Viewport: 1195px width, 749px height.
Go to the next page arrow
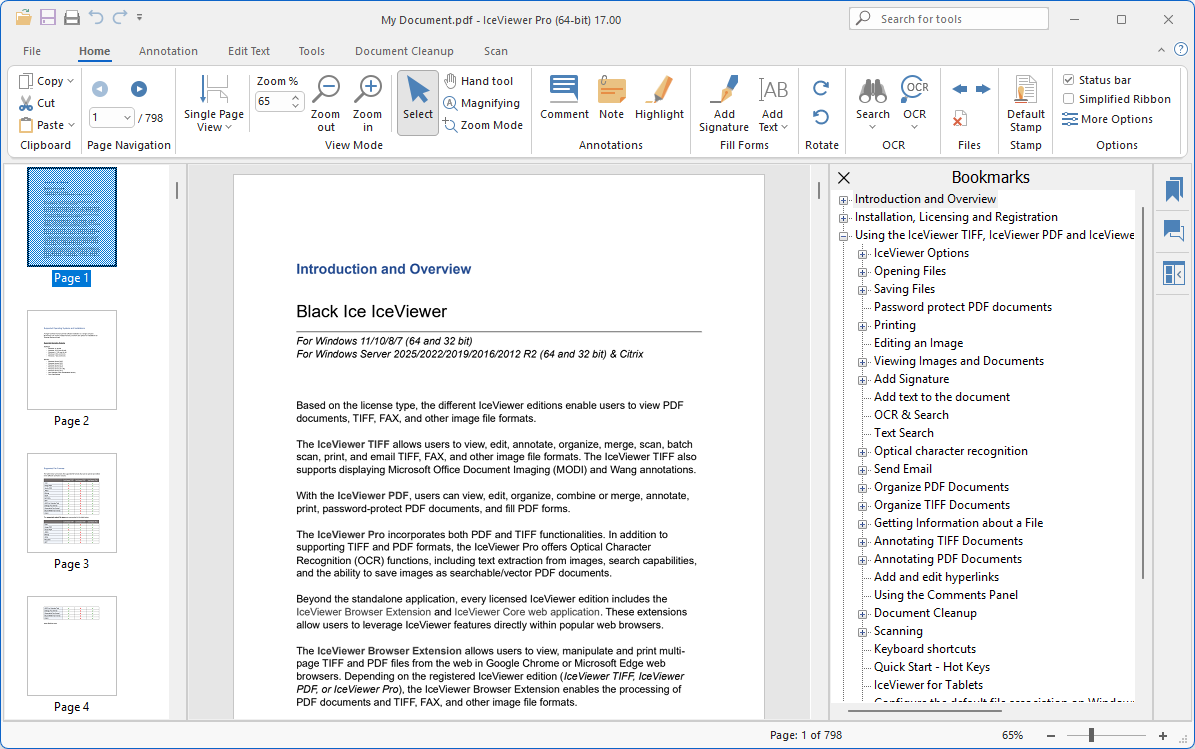(139, 89)
